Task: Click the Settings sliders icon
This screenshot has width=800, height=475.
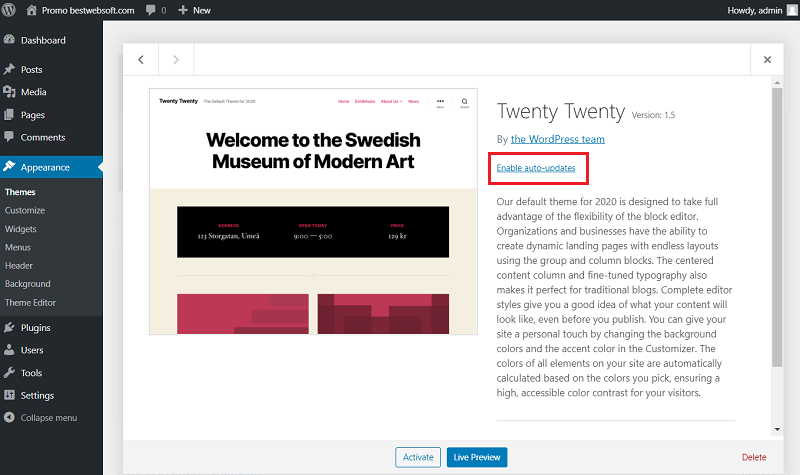Action: tap(9, 395)
